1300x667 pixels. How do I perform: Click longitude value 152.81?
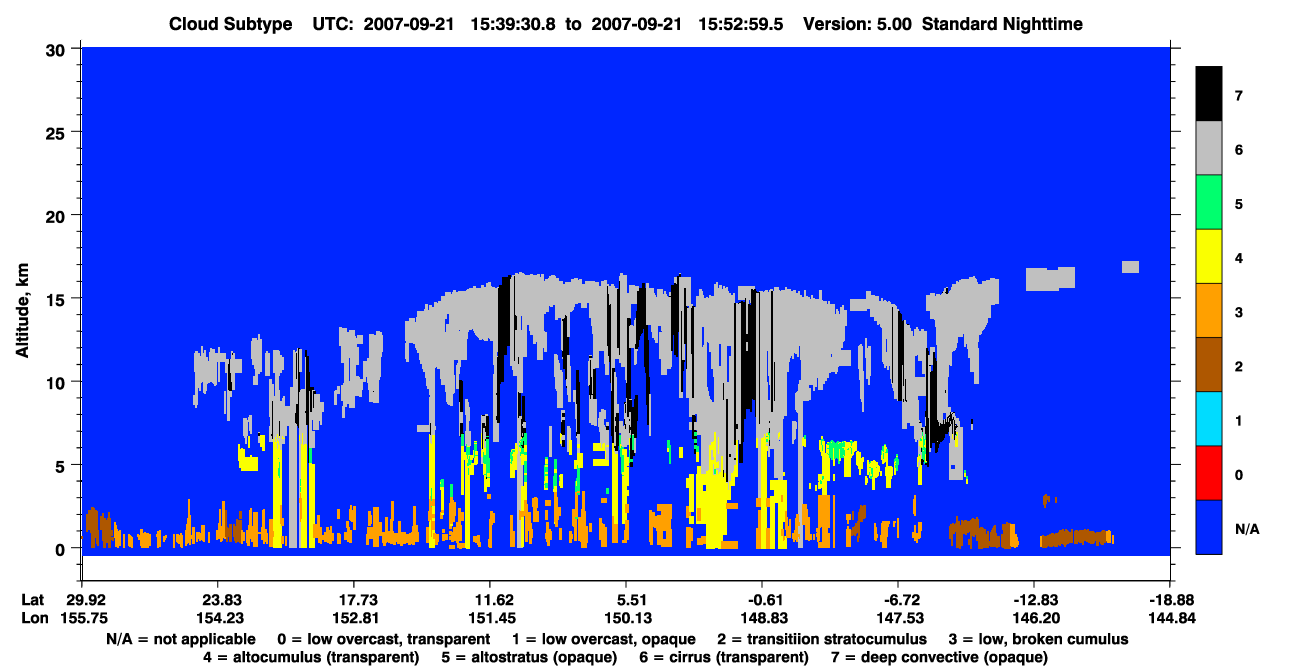click(x=353, y=618)
